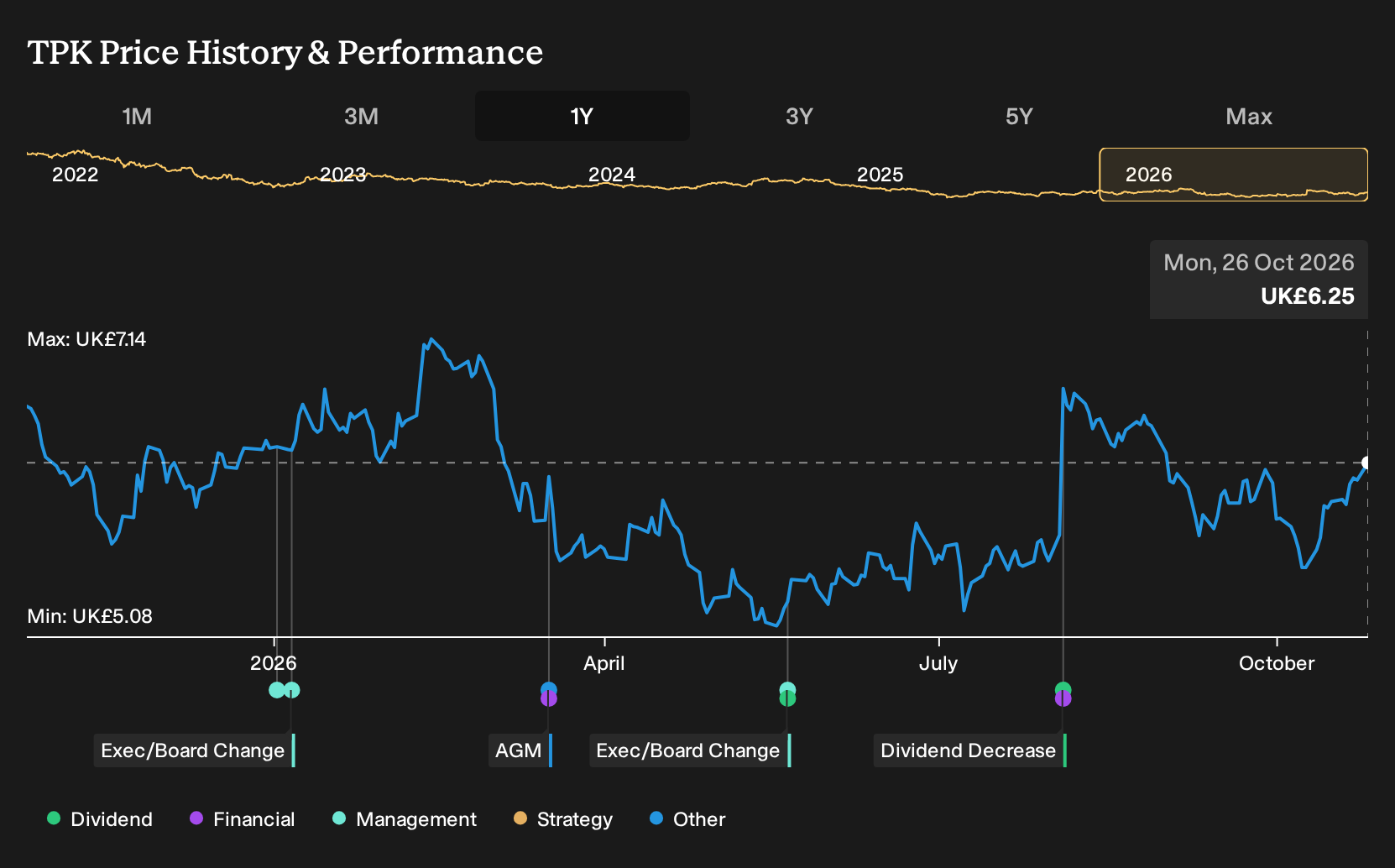Click the blue Other legend dot
This screenshot has height=868, width=1395.
click(x=656, y=818)
